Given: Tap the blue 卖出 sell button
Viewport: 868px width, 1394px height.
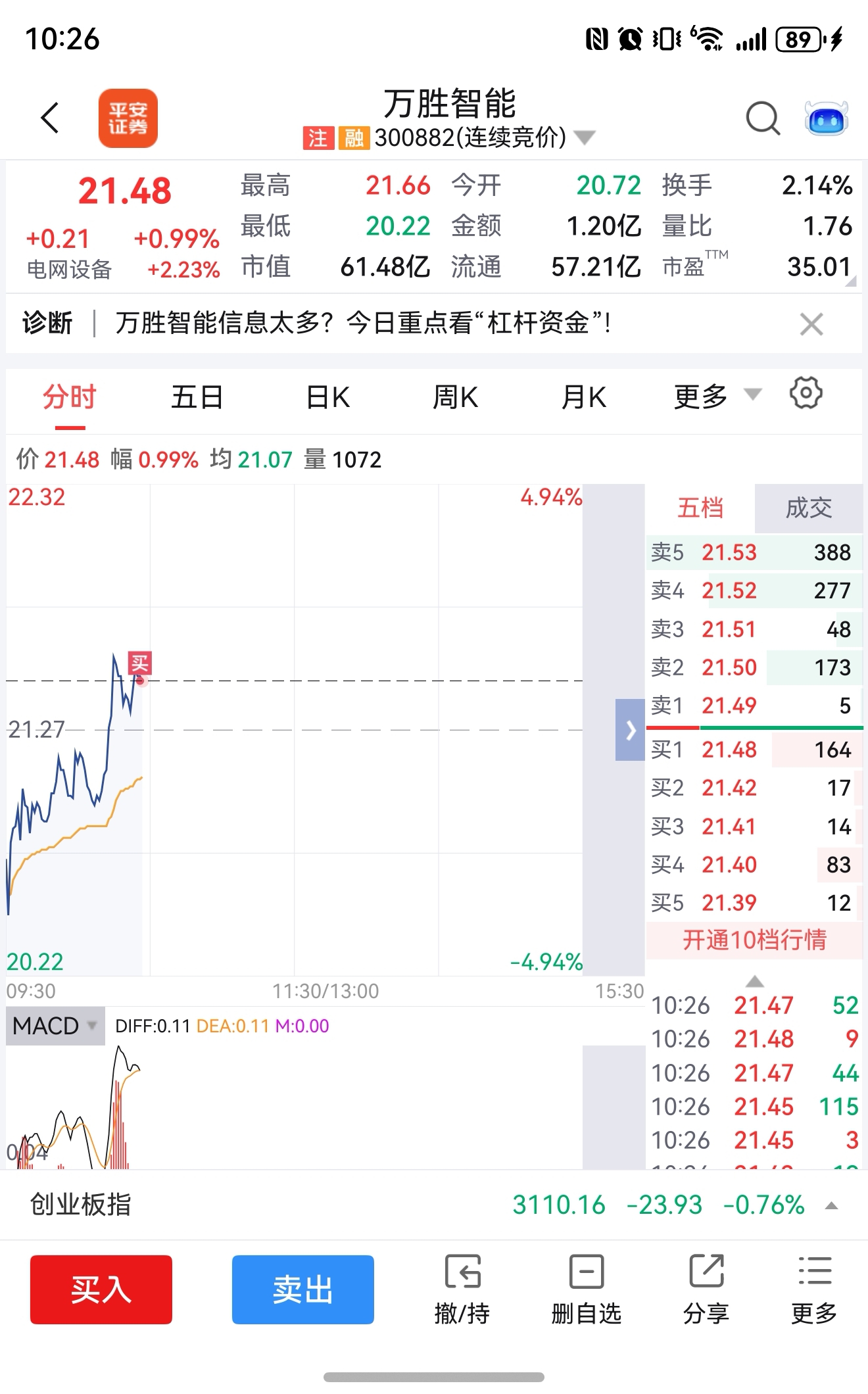Looking at the screenshot, I should 303,1289.
